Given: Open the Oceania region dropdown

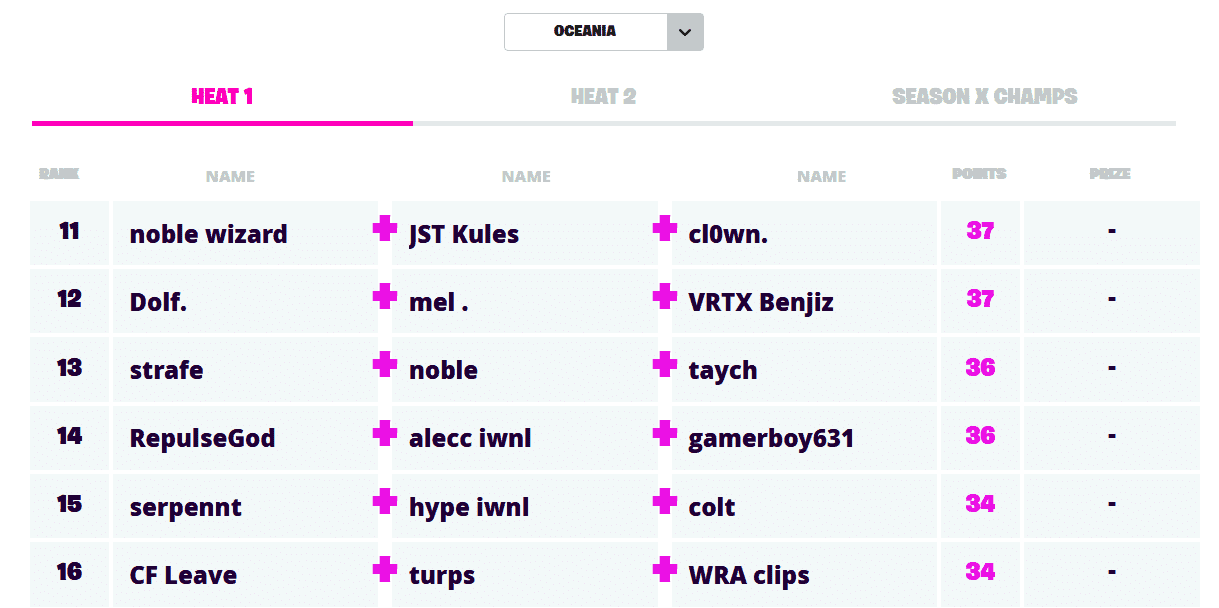Looking at the screenshot, I should coord(586,32).
